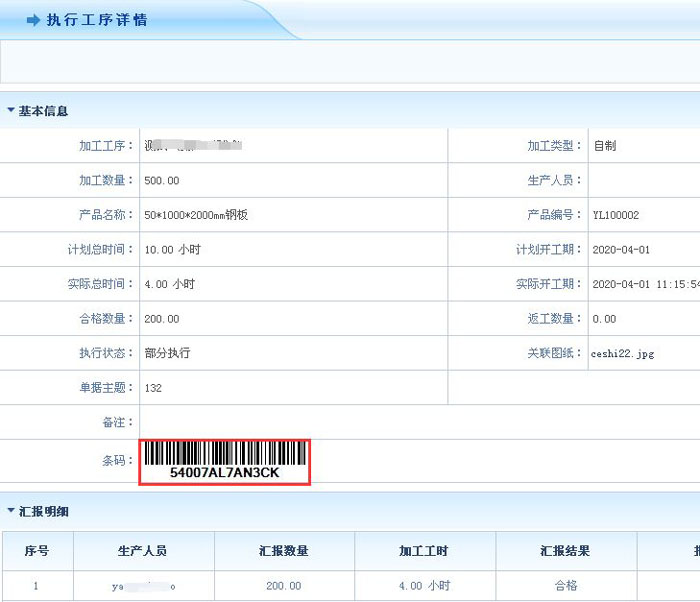Click the 加工工时 column header
The width and height of the screenshot is (700, 602).
[x=424, y=551]
